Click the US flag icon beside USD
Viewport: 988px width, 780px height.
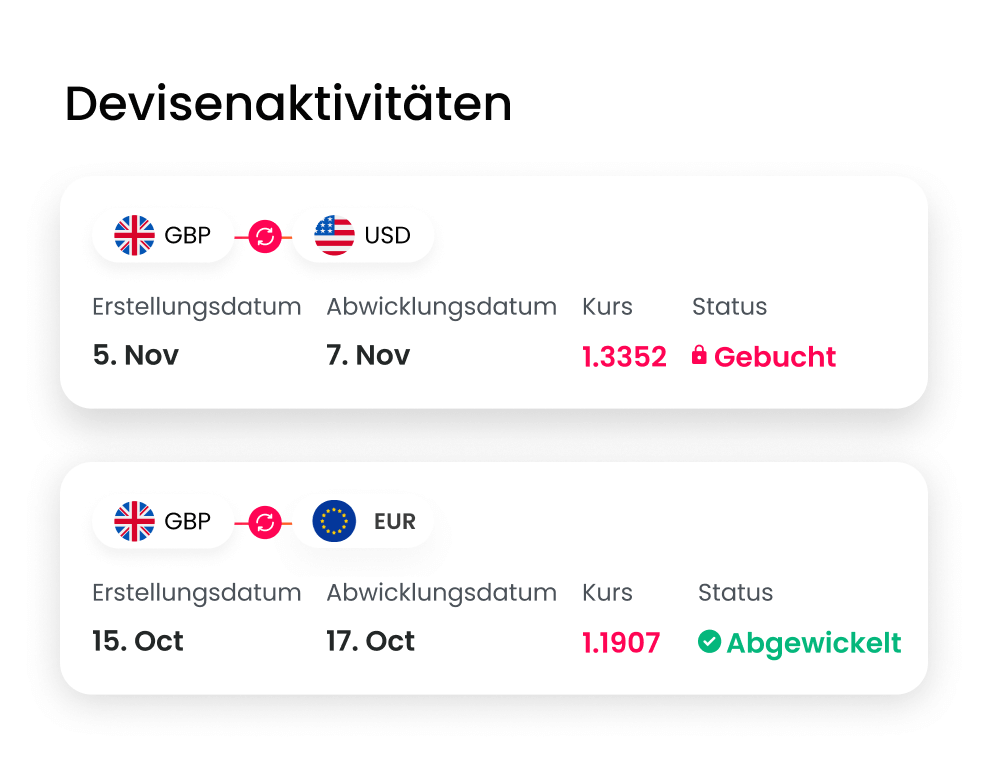(334, 236)
